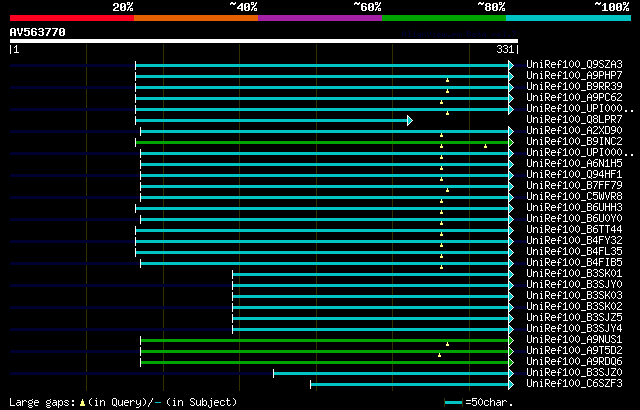The image size is (640, 410).
Task: Select the UniRef100_C5WVR8 label
Action: click(x=574, y=197)
